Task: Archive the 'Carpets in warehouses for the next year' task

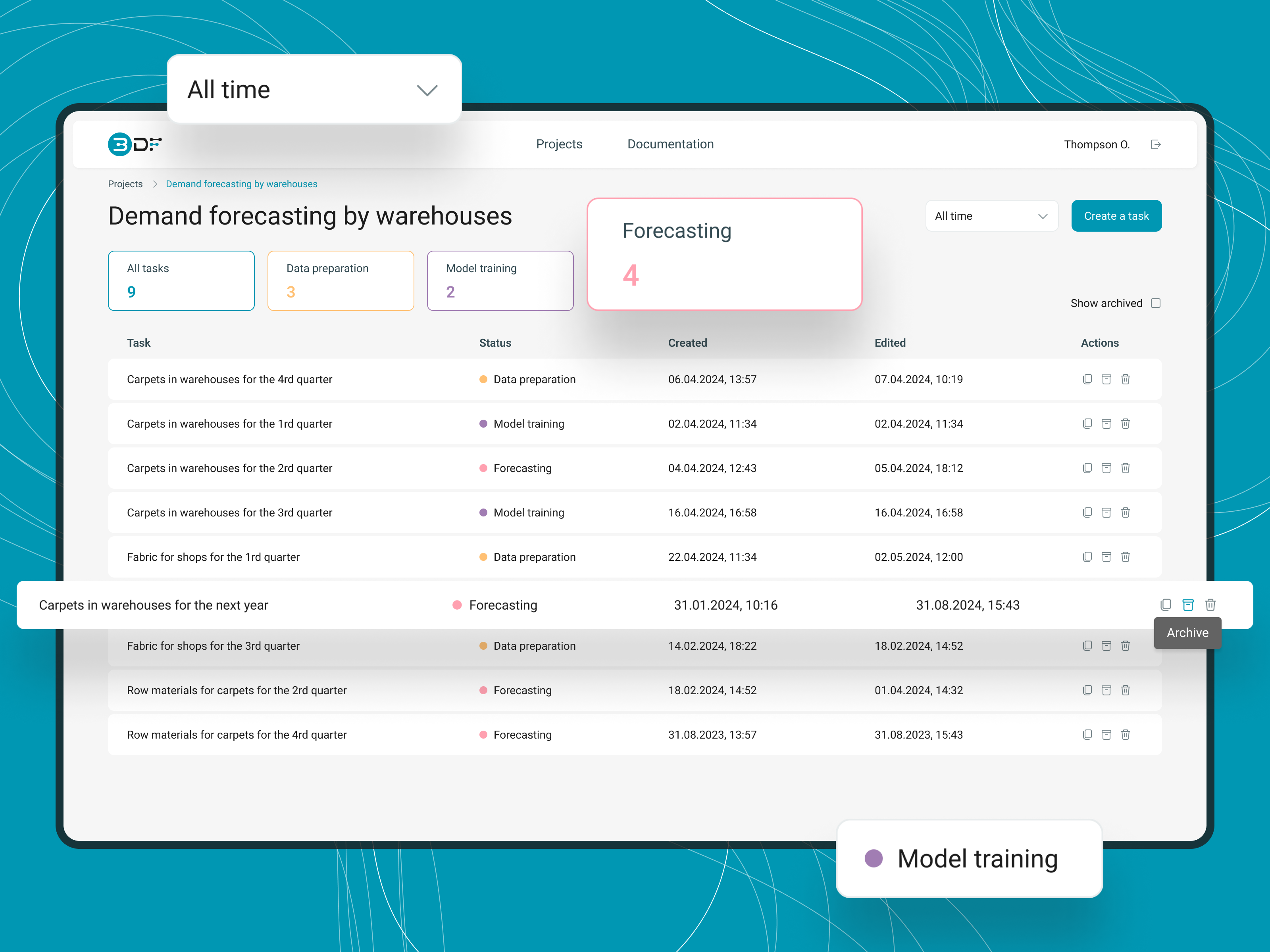Action: click(x=1188, y=605)
